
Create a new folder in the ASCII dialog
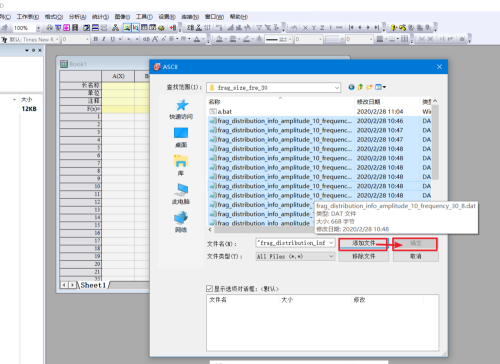[x=369, y=87]
